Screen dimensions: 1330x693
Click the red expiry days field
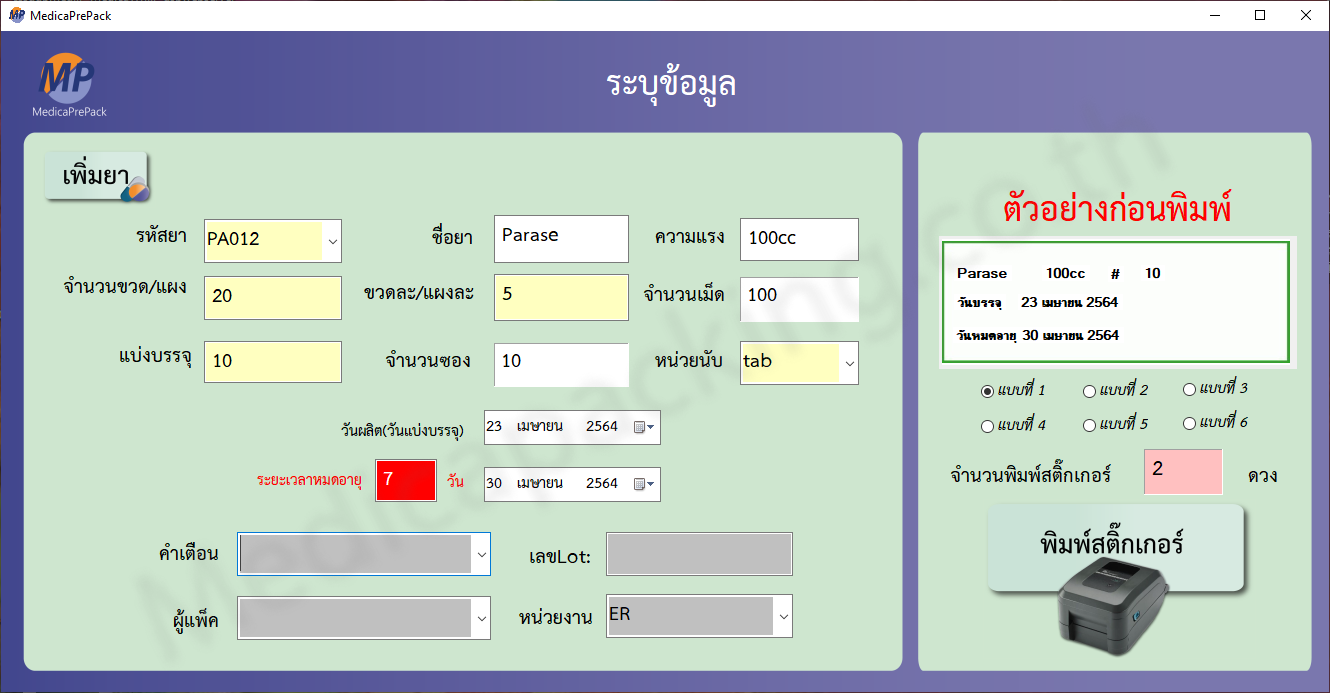[x=405, y=480]
